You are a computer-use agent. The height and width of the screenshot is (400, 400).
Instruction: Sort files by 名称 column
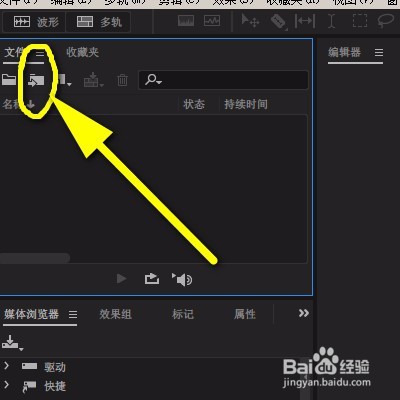[19, 104]
